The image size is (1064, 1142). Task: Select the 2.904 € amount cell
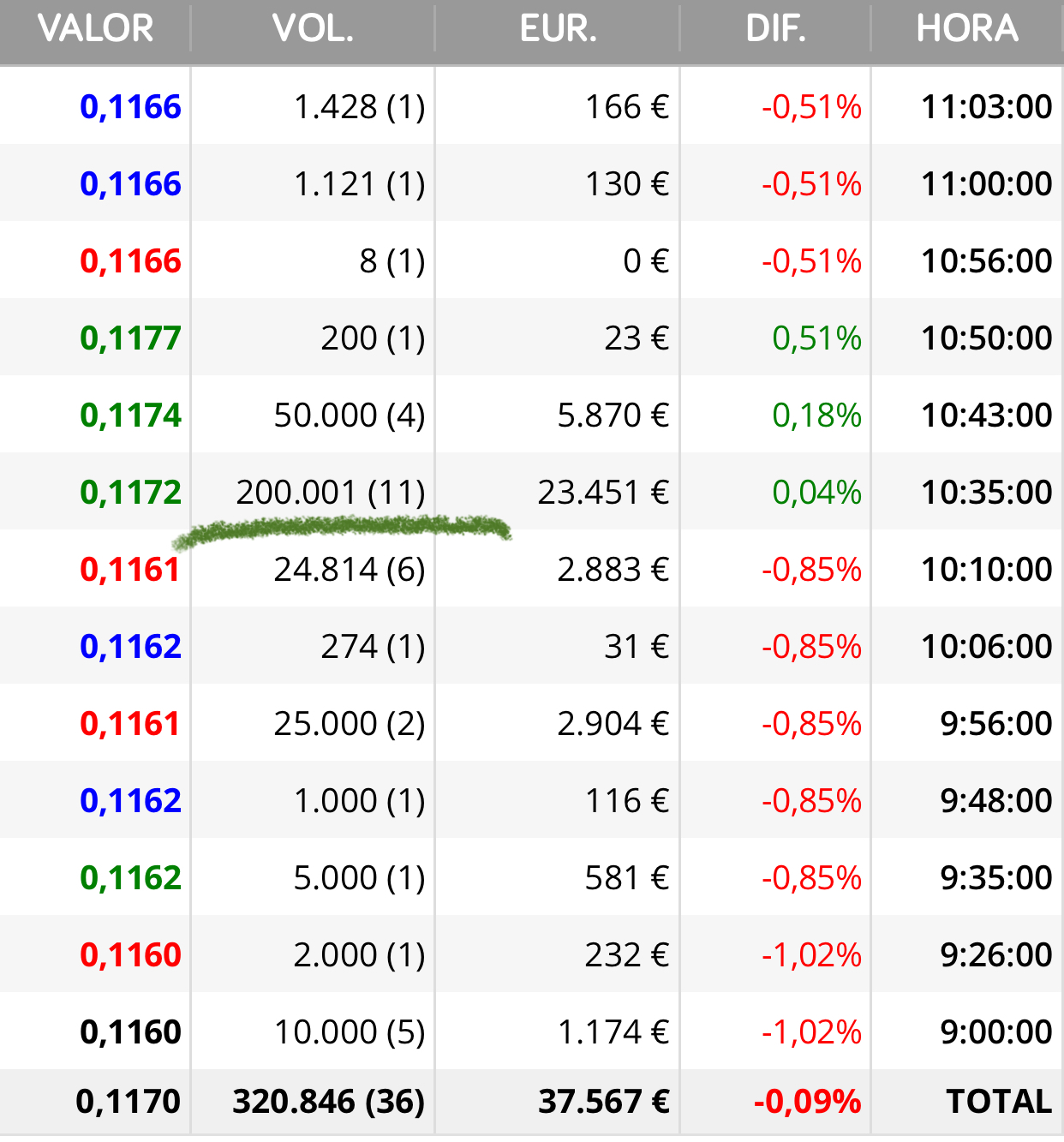613,724
